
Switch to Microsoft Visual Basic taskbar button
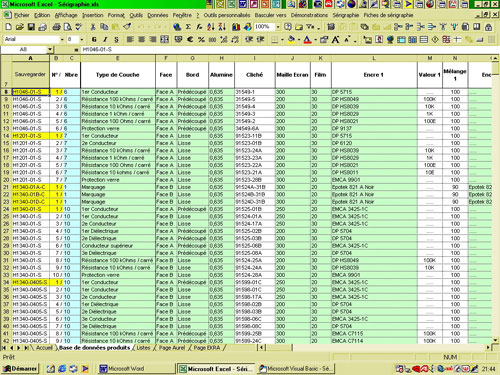point(296,369)
